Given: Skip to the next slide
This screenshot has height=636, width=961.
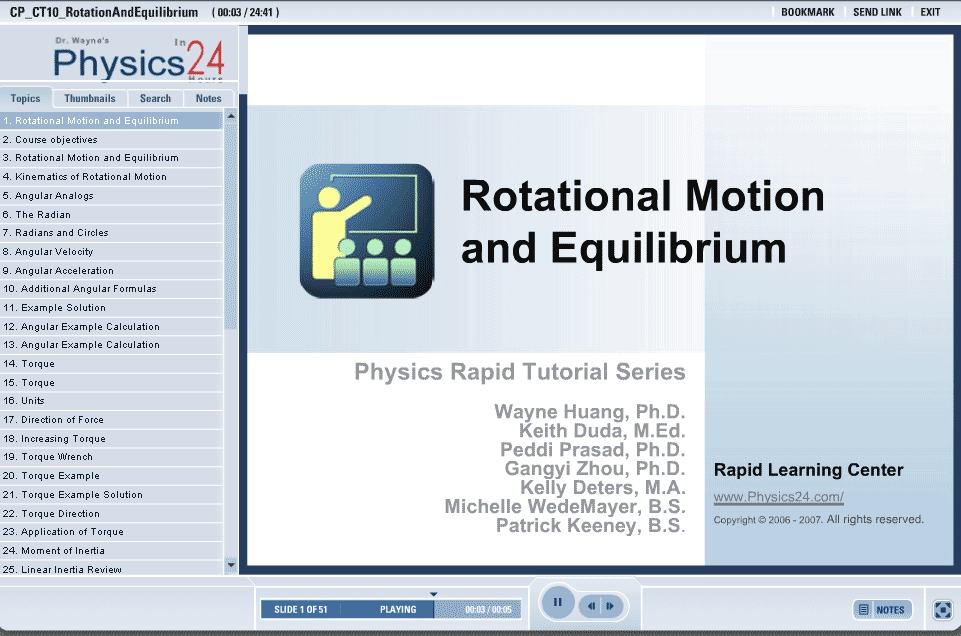Looking at the screenshot, I should coord(611,606).
